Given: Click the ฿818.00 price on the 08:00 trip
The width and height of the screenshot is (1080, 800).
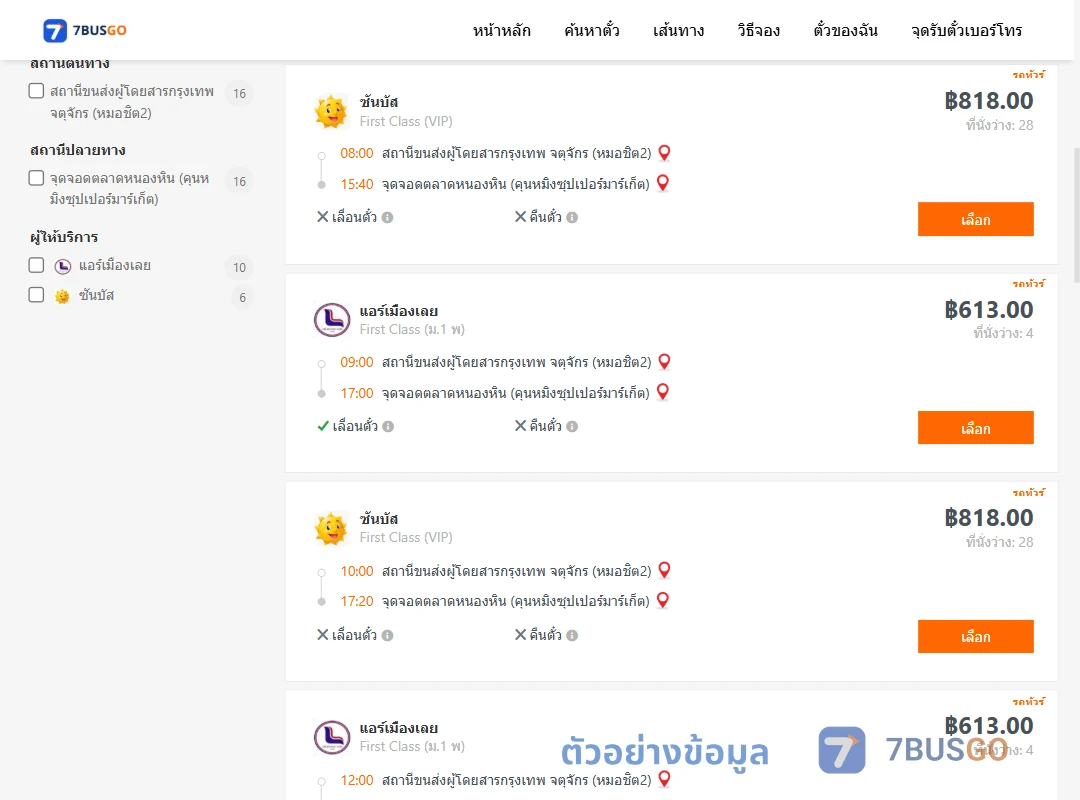Looking at the screenshot, I should click(988, 101).
